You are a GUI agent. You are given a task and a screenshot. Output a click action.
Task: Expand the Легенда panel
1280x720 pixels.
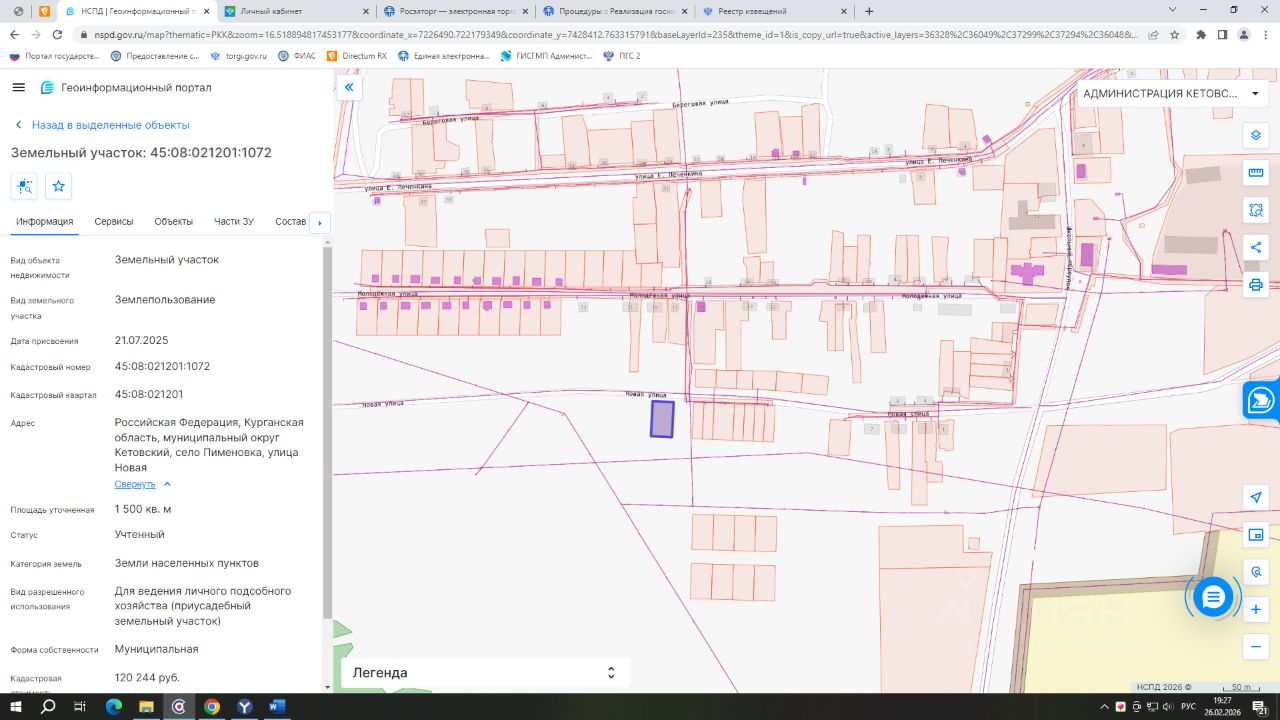click(611, 673)
